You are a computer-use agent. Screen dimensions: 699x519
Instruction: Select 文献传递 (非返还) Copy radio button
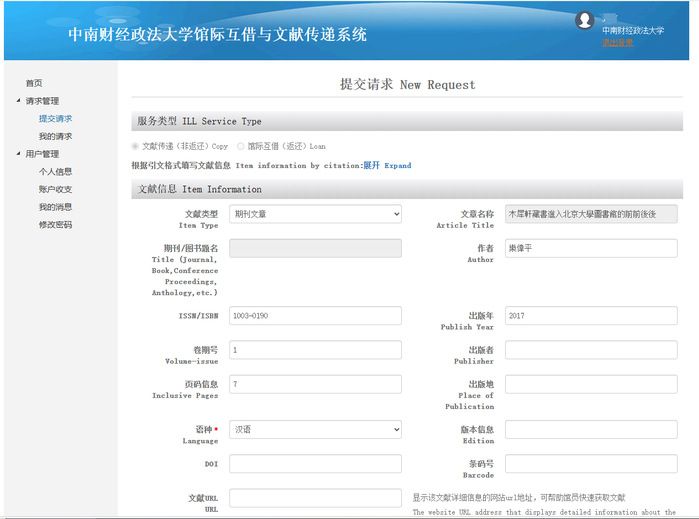coord(136,146)
